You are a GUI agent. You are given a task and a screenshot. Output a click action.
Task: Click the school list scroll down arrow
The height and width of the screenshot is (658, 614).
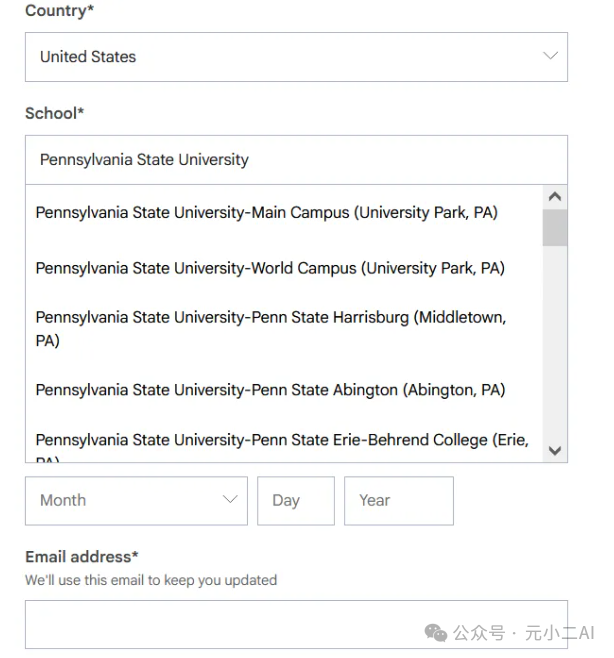pos(555,451)
